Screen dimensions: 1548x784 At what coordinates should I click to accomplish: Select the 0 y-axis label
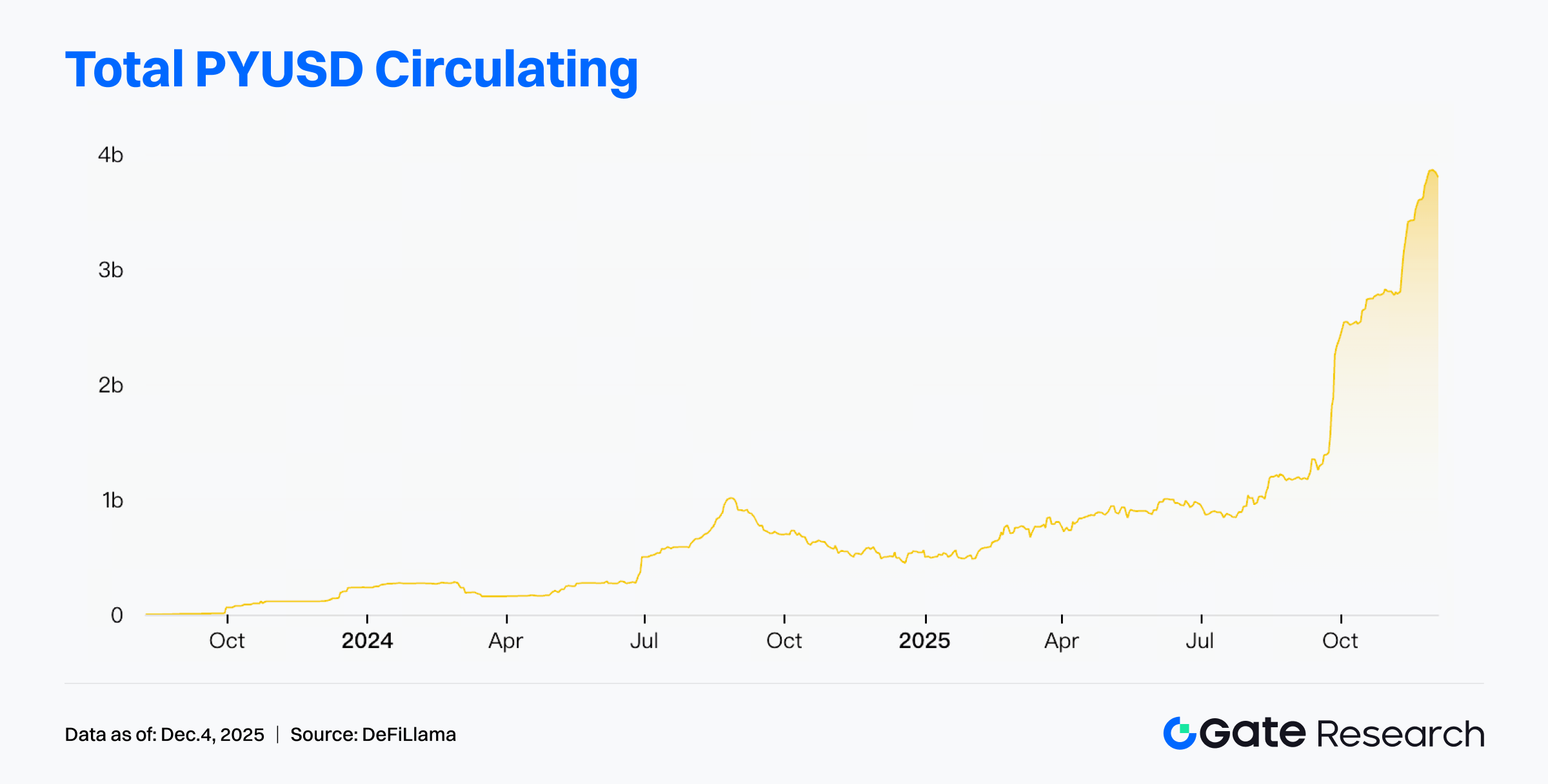[117, 615]
